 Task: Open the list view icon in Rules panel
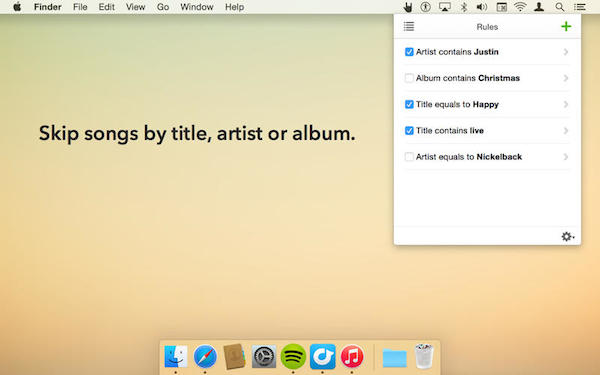pyautogui.click(x=409, y=26)
